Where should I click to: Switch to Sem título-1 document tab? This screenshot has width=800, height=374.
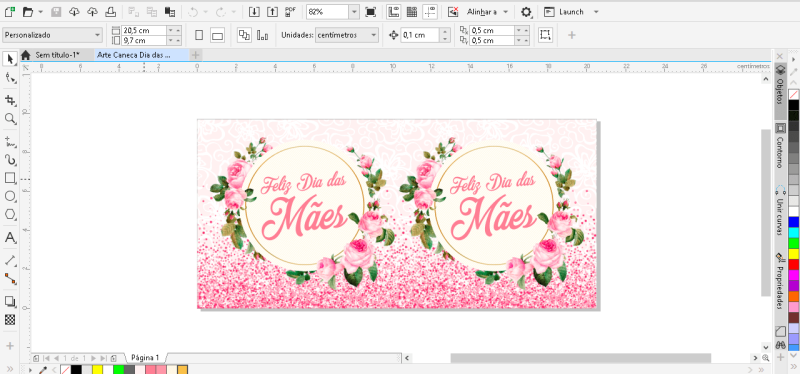58,55
